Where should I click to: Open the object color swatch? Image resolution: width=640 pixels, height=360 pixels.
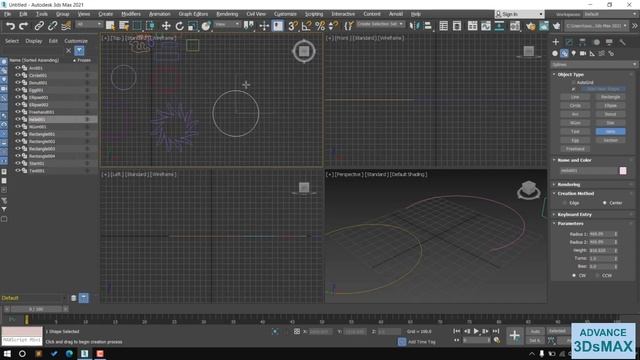623,171
